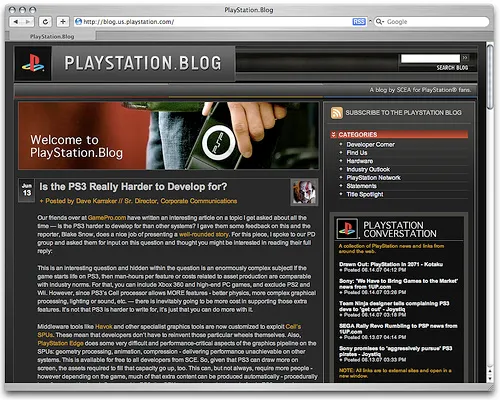Open the Hardware category
Screen dimensions: 500x400
click(x=360, y=161)
